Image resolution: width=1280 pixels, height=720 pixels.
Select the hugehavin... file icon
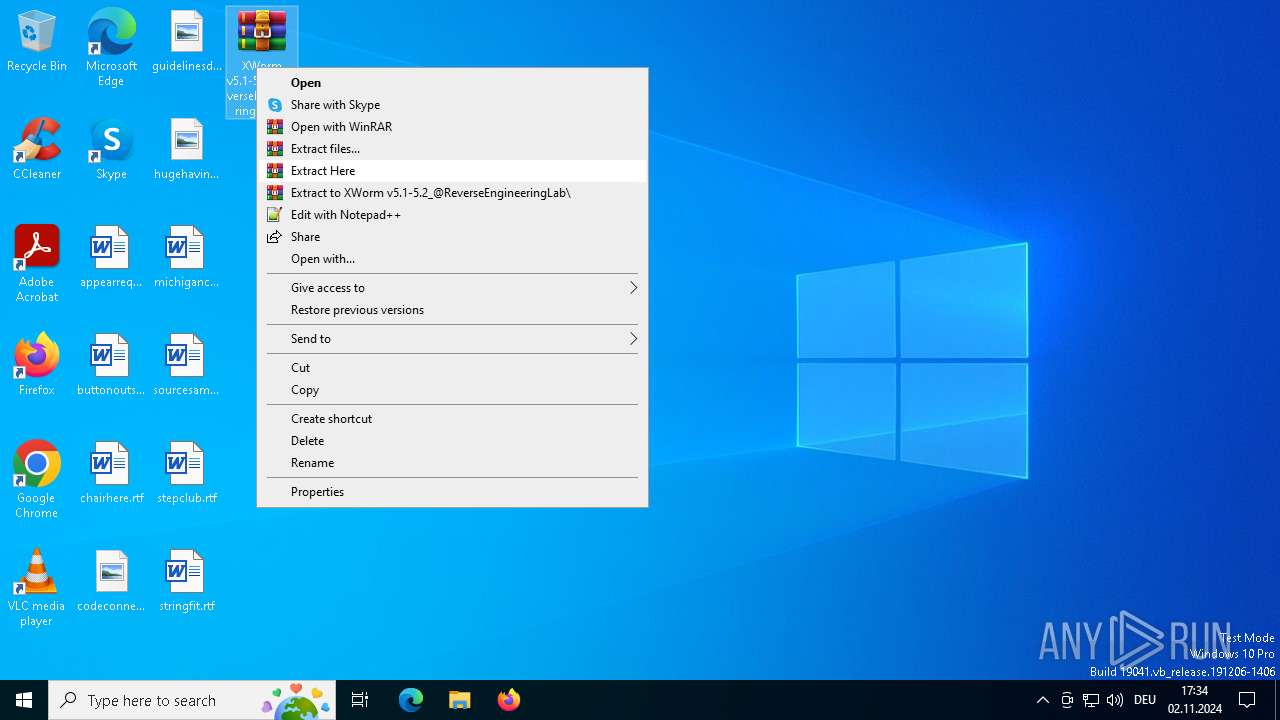(x=187, y=150)
